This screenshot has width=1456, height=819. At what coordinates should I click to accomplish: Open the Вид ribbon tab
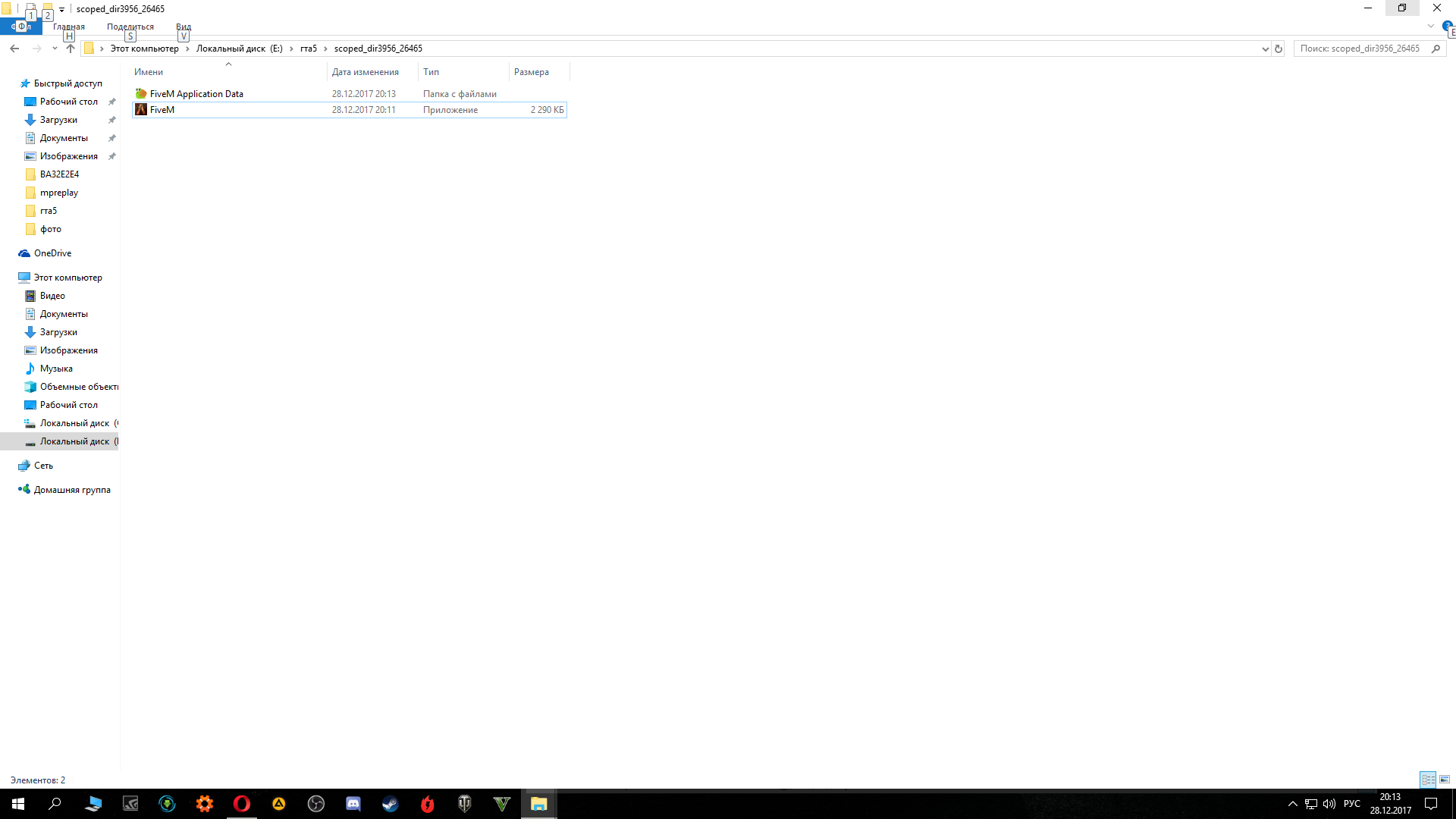point(184,27)
